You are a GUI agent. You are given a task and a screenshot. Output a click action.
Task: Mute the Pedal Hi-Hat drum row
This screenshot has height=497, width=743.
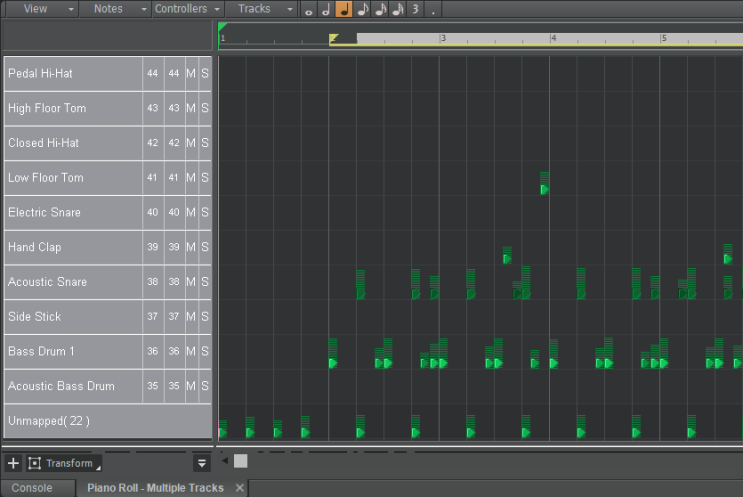[x=191, y=74]
